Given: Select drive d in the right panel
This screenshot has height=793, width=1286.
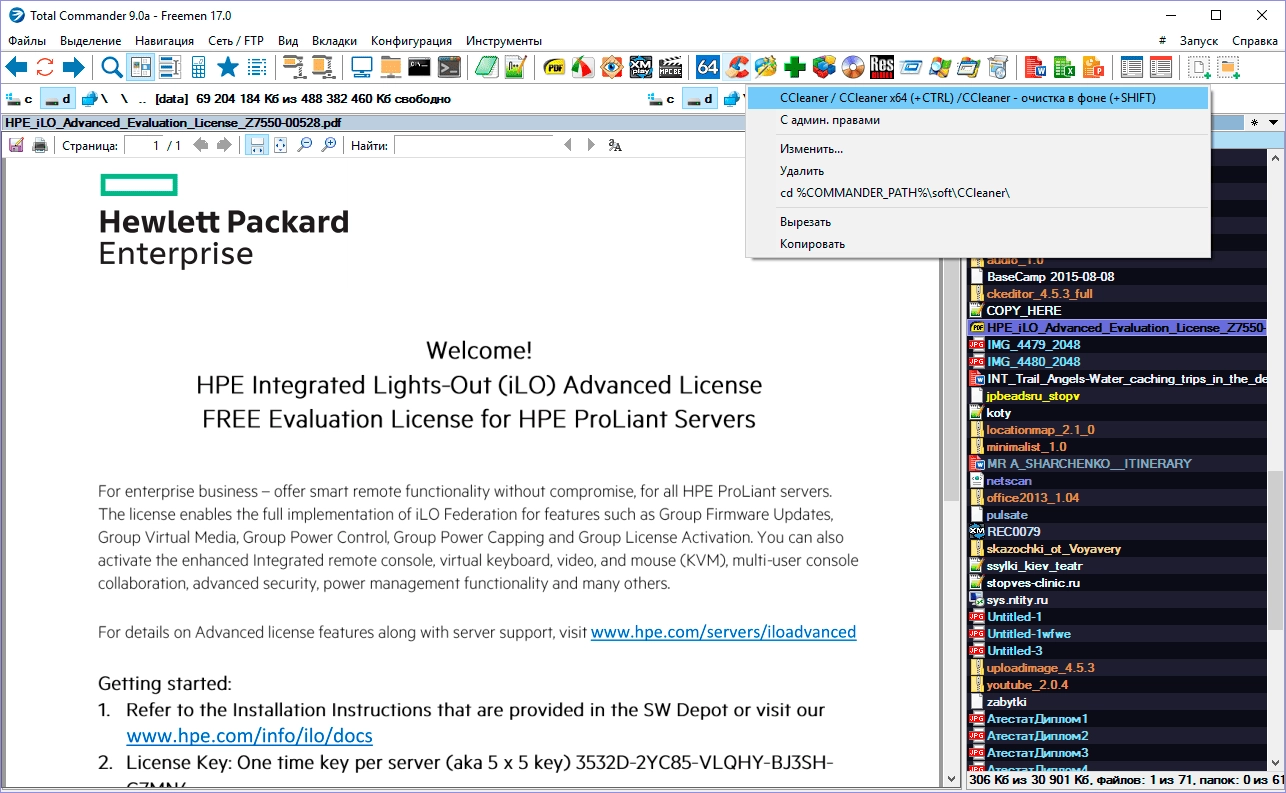Looking at the screenshot, I should (x=699, y=99).
